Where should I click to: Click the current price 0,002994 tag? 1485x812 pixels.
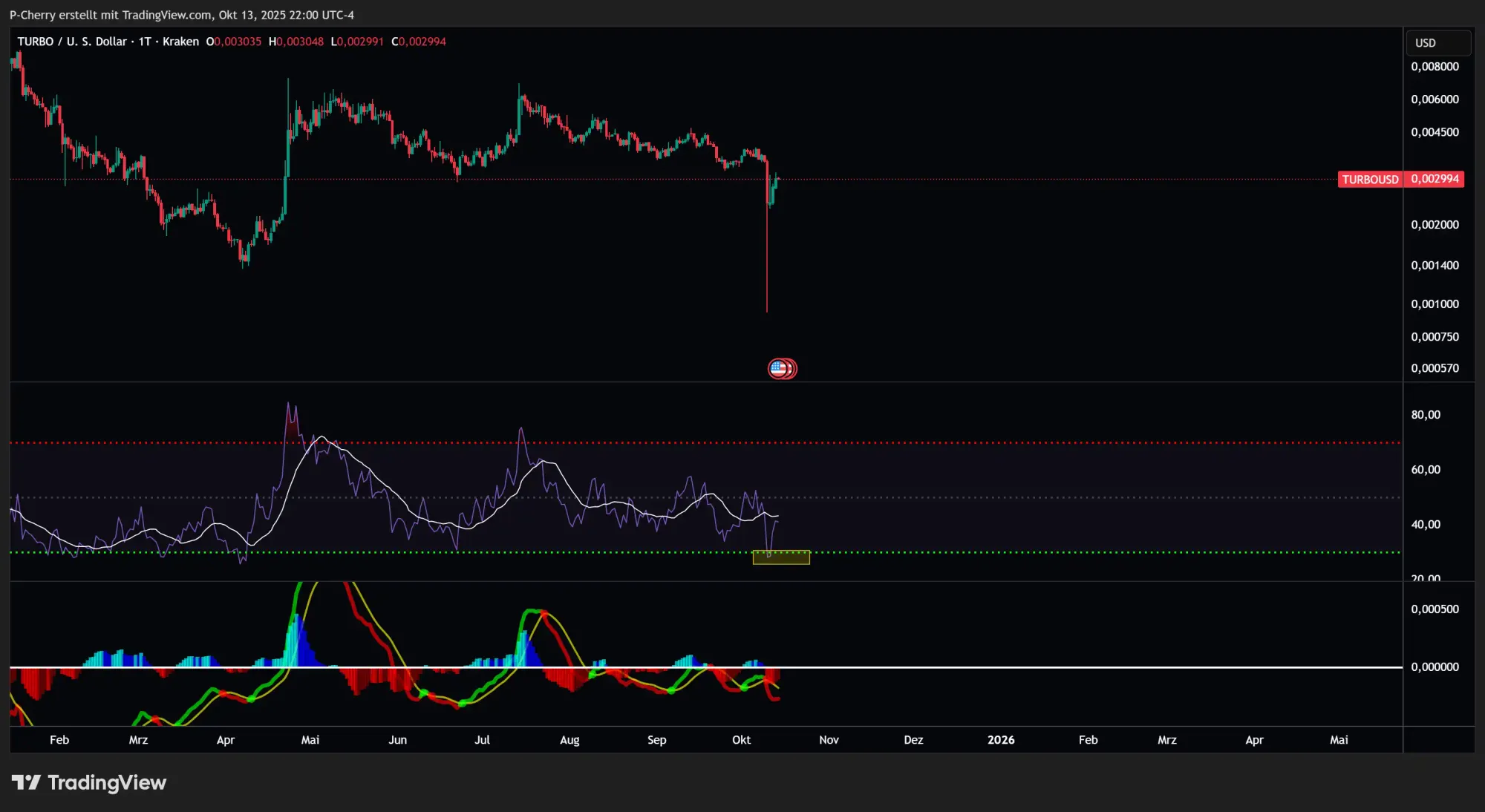click(x=1435, y=179)
